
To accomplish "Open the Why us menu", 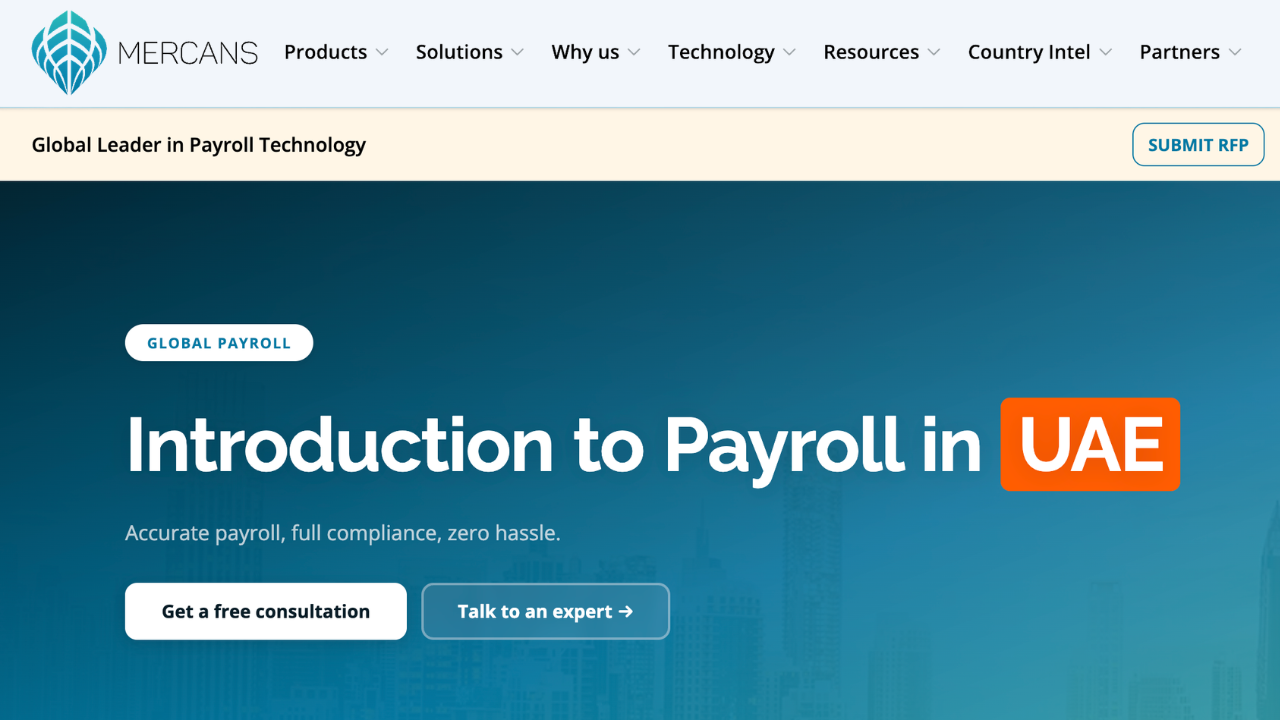I will coord(585,52).
